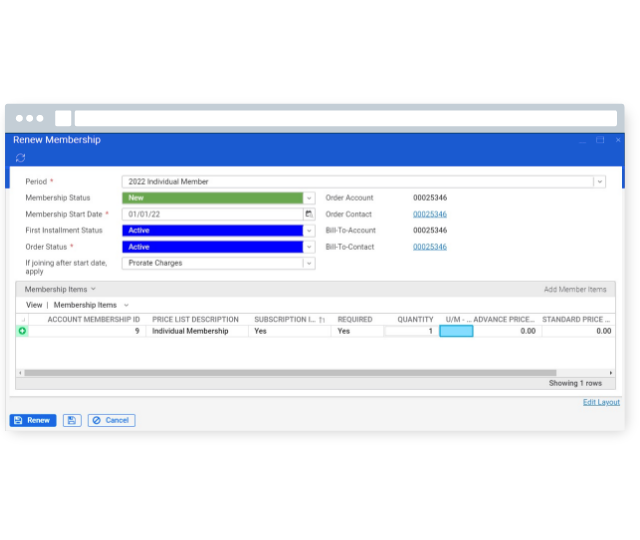Open the View Membership Items selector
The image size is (640, 540).
pyautogui.click(x=126, y=305)
